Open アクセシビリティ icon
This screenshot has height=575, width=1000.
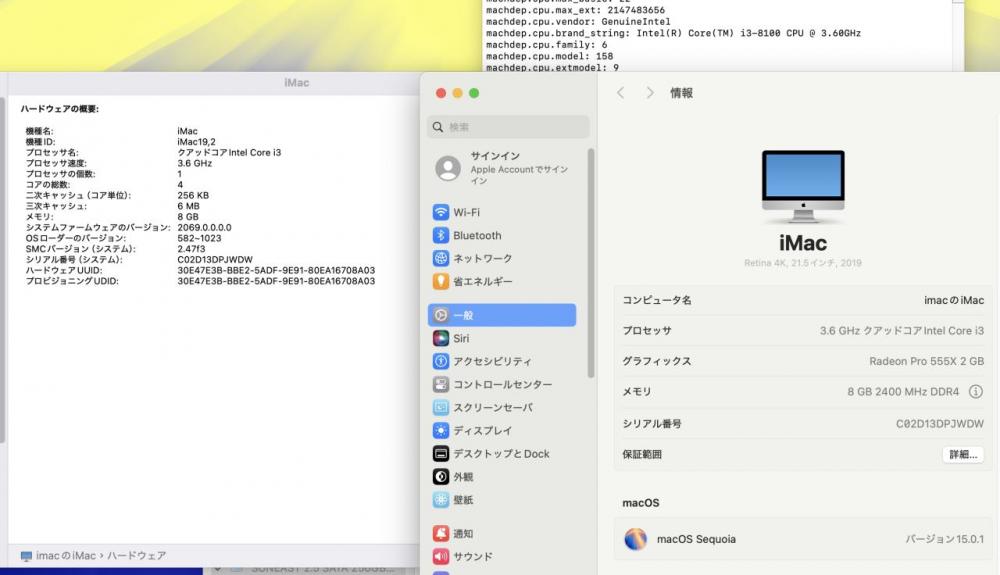click(x=441, y=361)
